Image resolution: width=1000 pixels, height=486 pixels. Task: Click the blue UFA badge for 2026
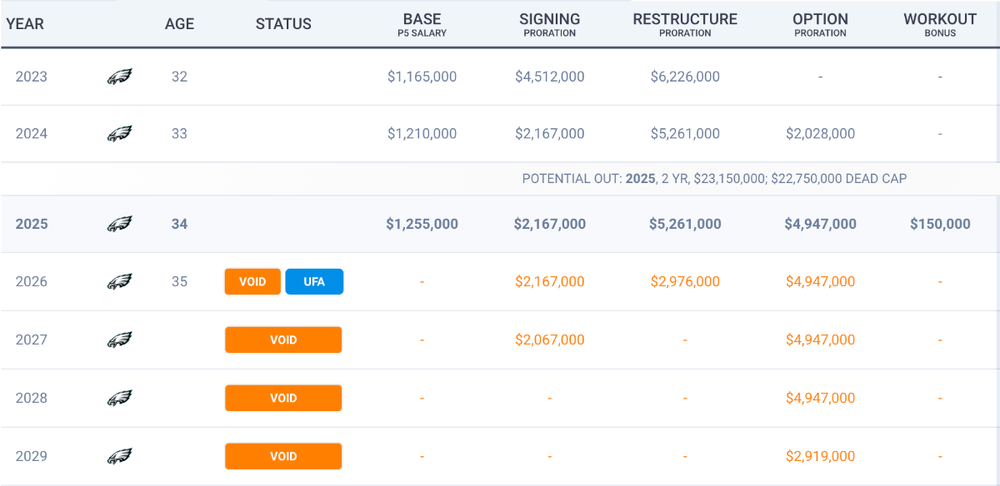click(x=314, y=282)
